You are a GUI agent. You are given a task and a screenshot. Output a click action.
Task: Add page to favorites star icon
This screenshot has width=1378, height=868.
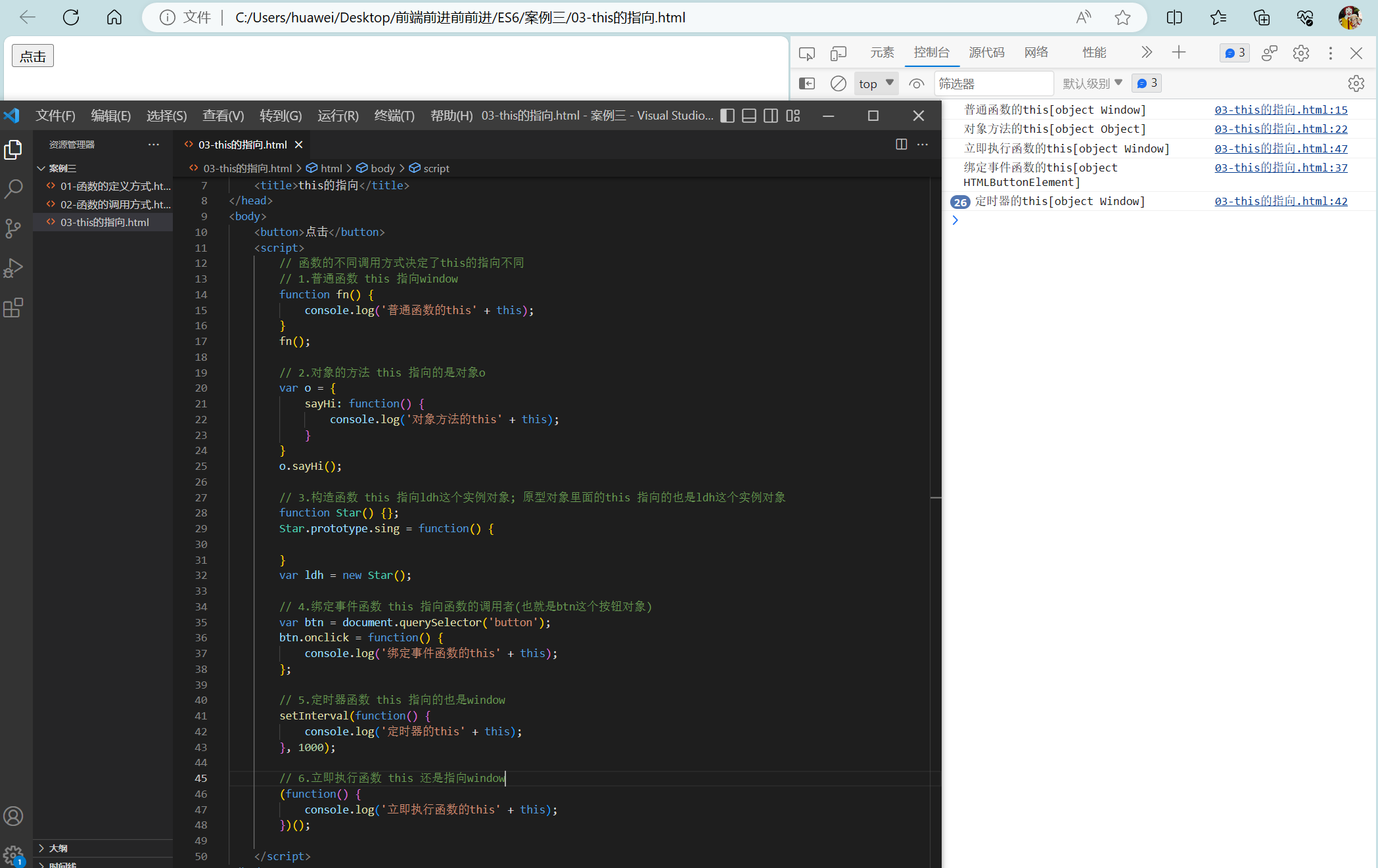click(1122, 18)
